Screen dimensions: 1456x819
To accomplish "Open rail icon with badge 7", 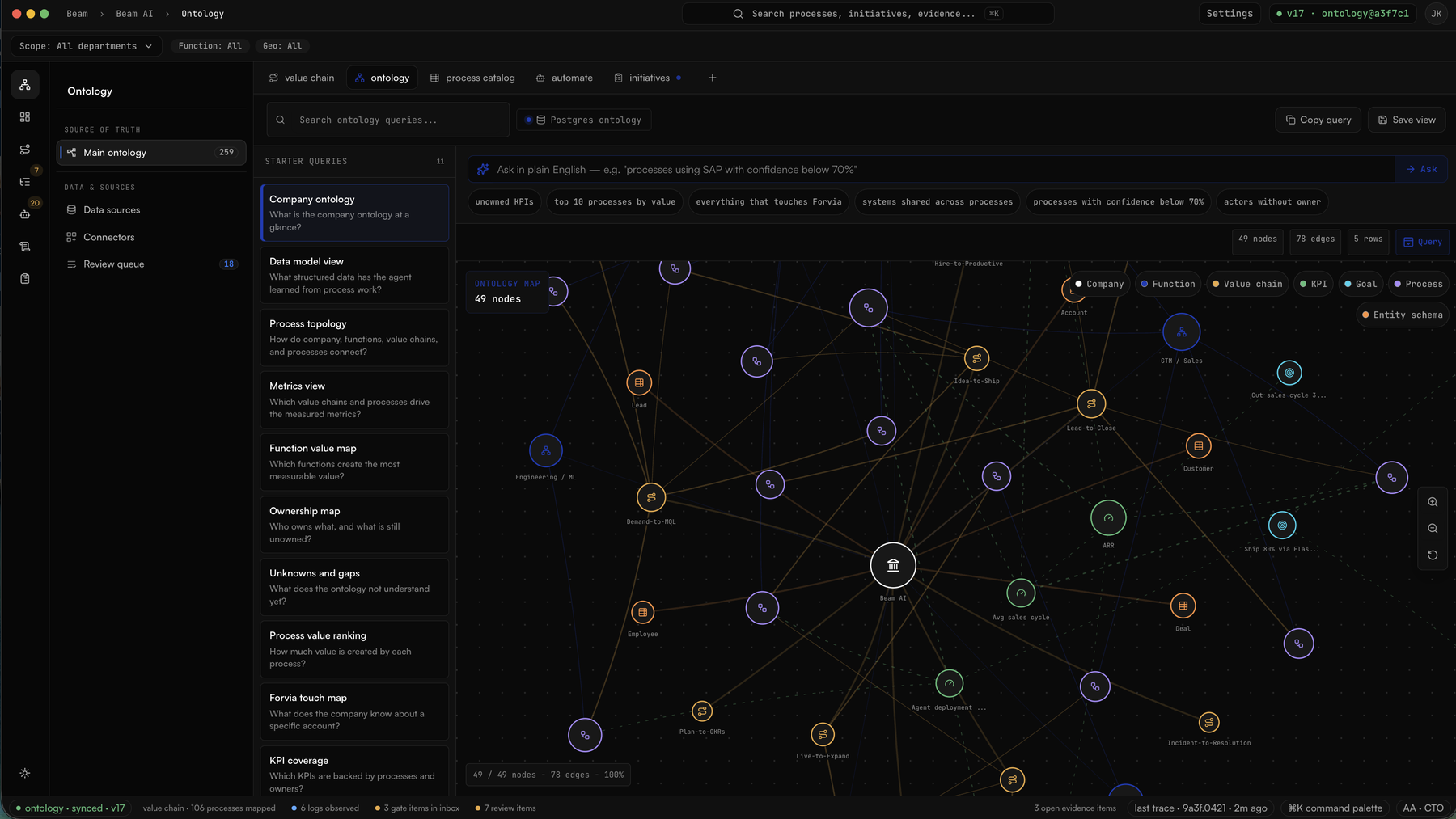I will (x=25, y=182).
